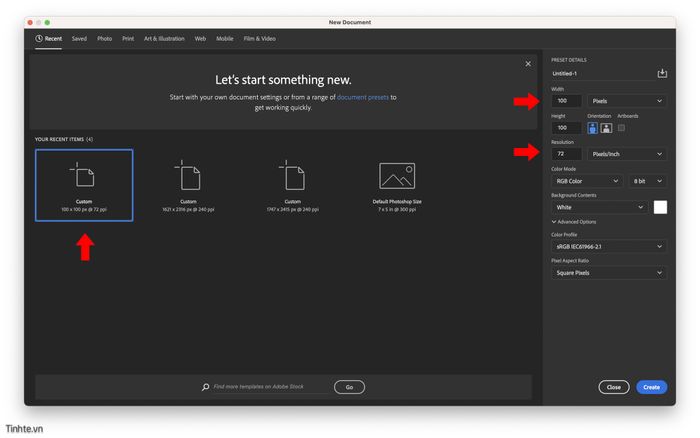The width and height of the screenshot is (700, 438).
Task: Switch to the Photo tab
Action: (x=104, y=39)
